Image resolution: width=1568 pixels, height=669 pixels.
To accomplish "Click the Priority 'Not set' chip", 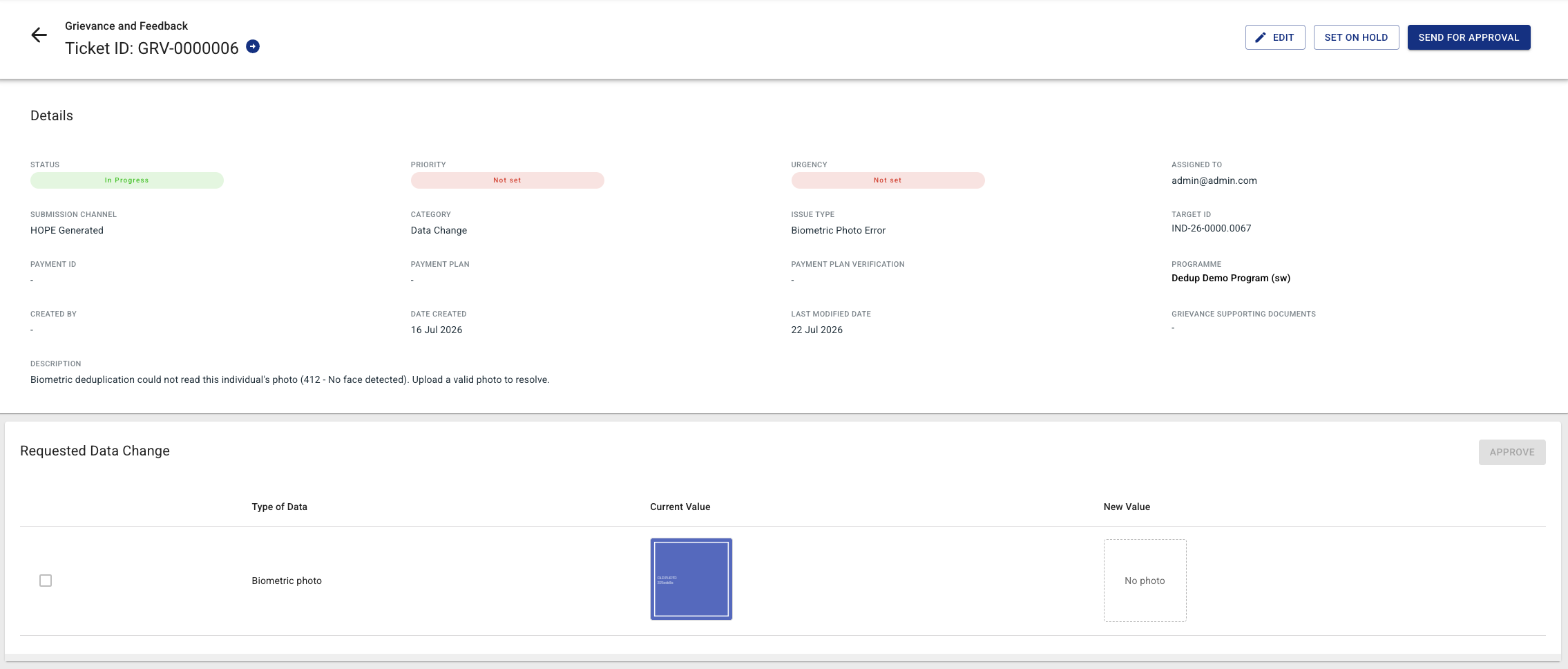I will pos(507,180).
